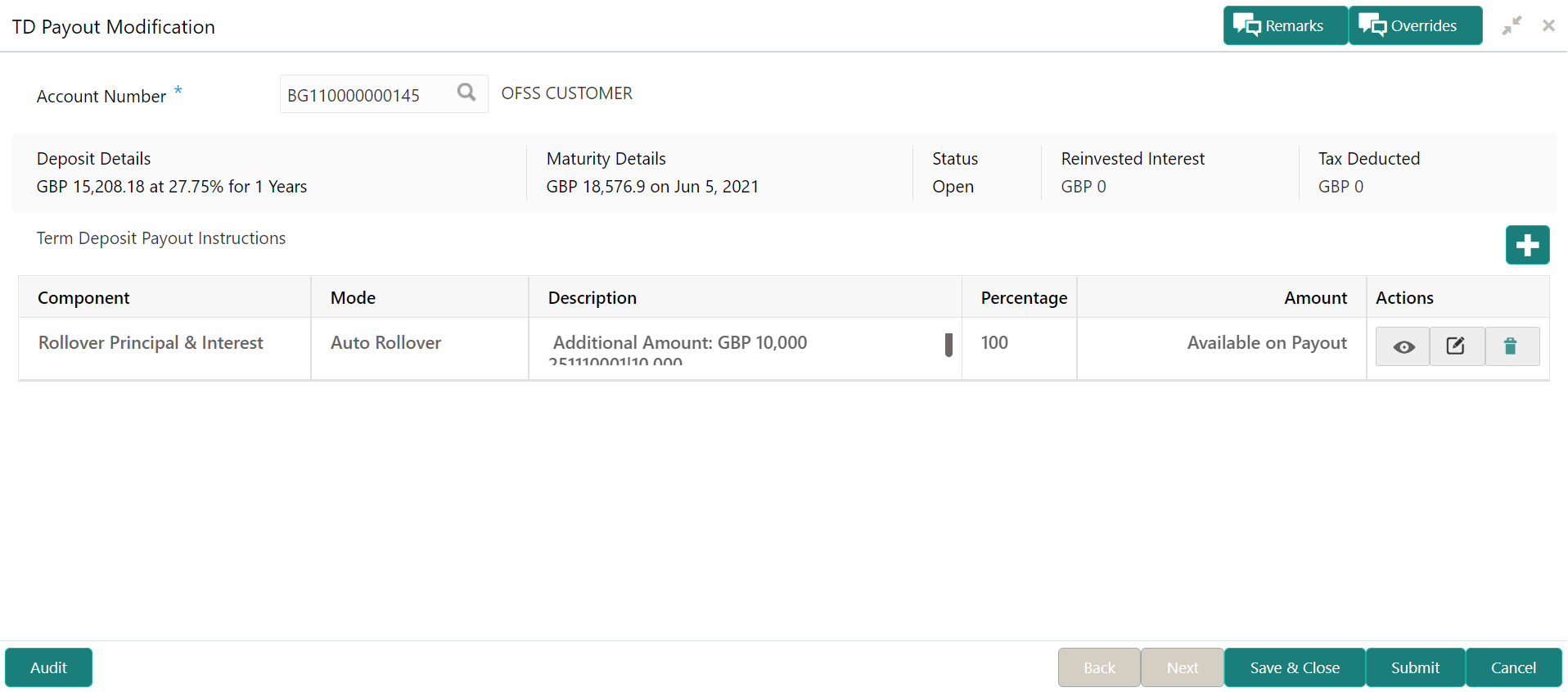Click the Audit button
Screen dimensions: 1568x692
48,667
